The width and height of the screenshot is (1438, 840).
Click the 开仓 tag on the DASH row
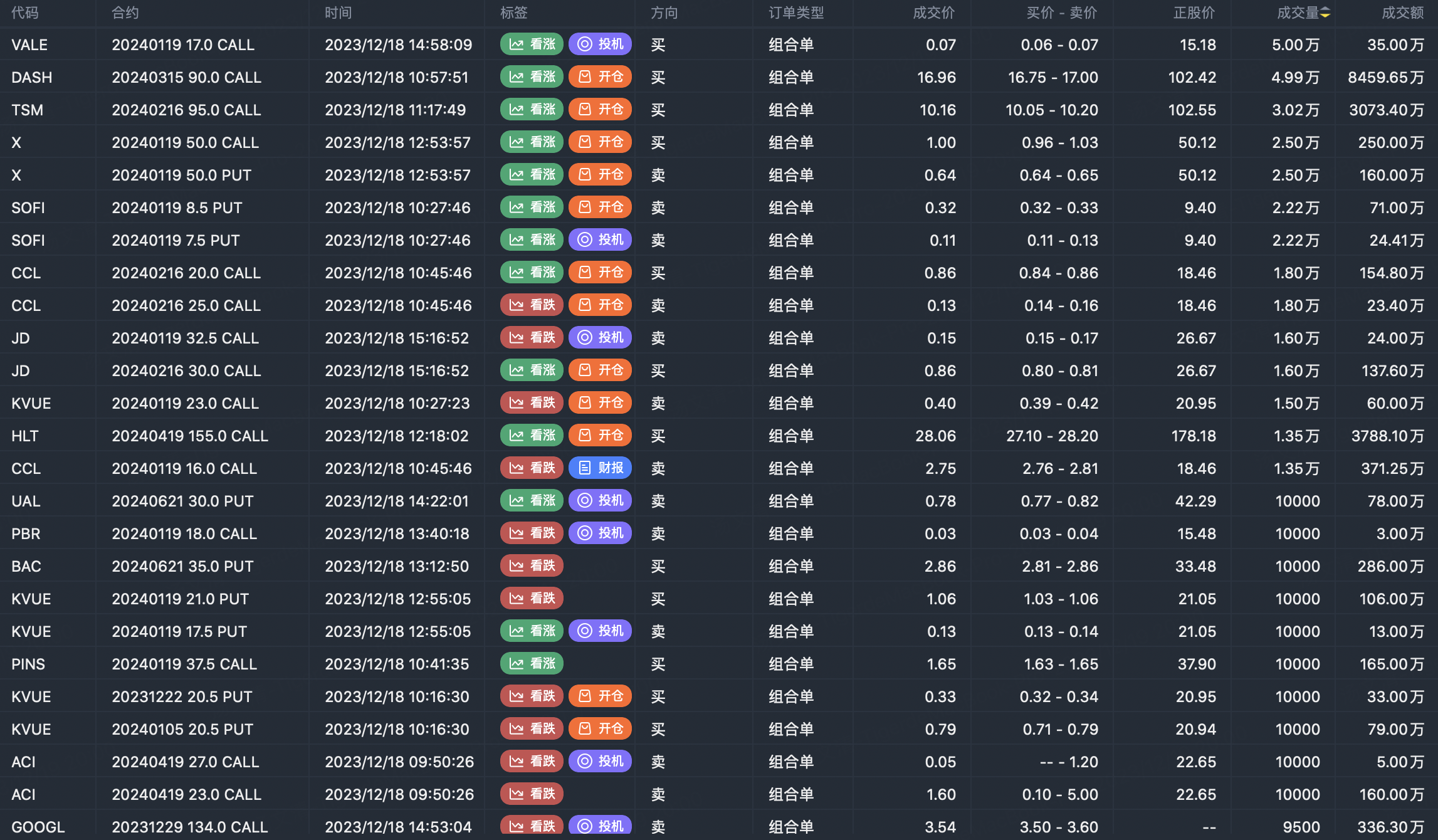point(600,76)
